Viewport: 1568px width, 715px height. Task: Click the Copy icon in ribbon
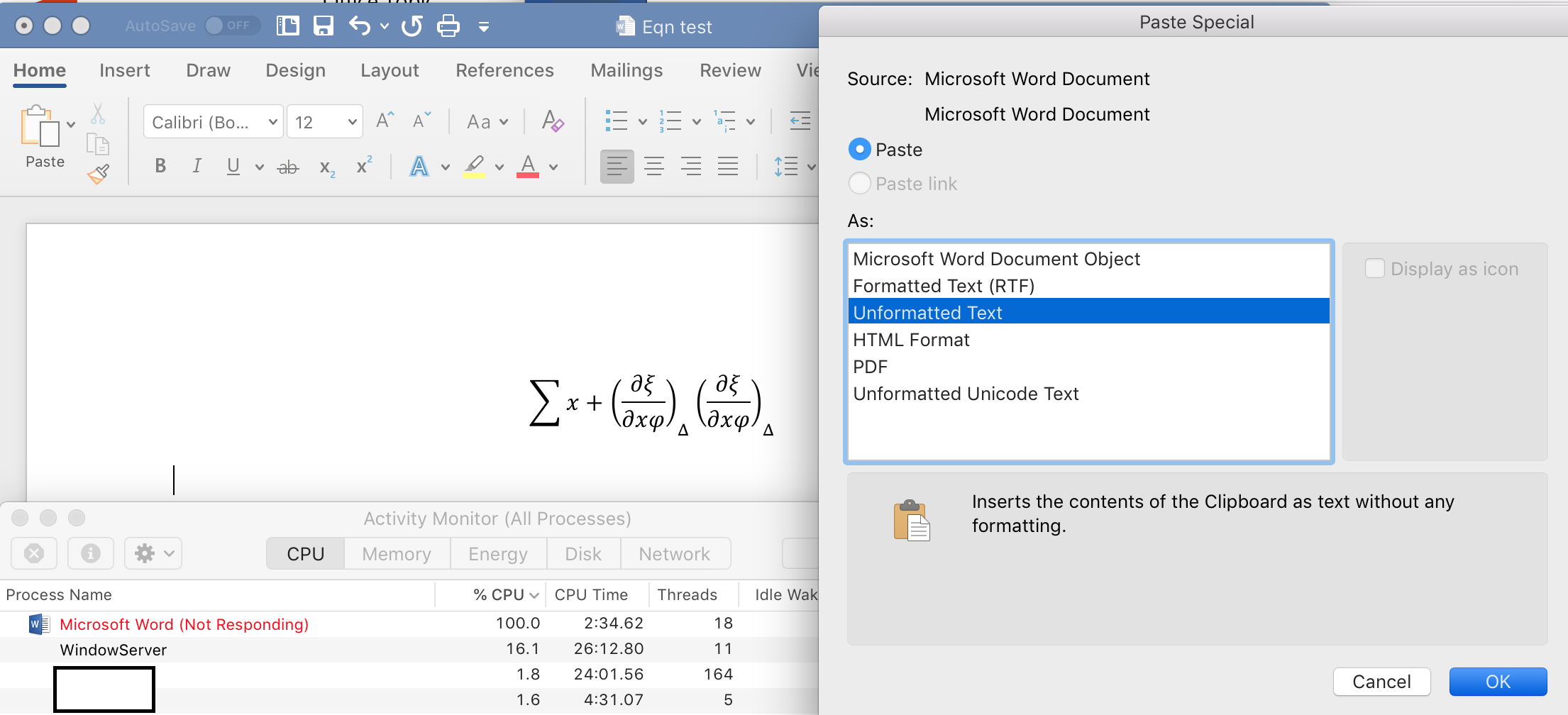[98, 144]
